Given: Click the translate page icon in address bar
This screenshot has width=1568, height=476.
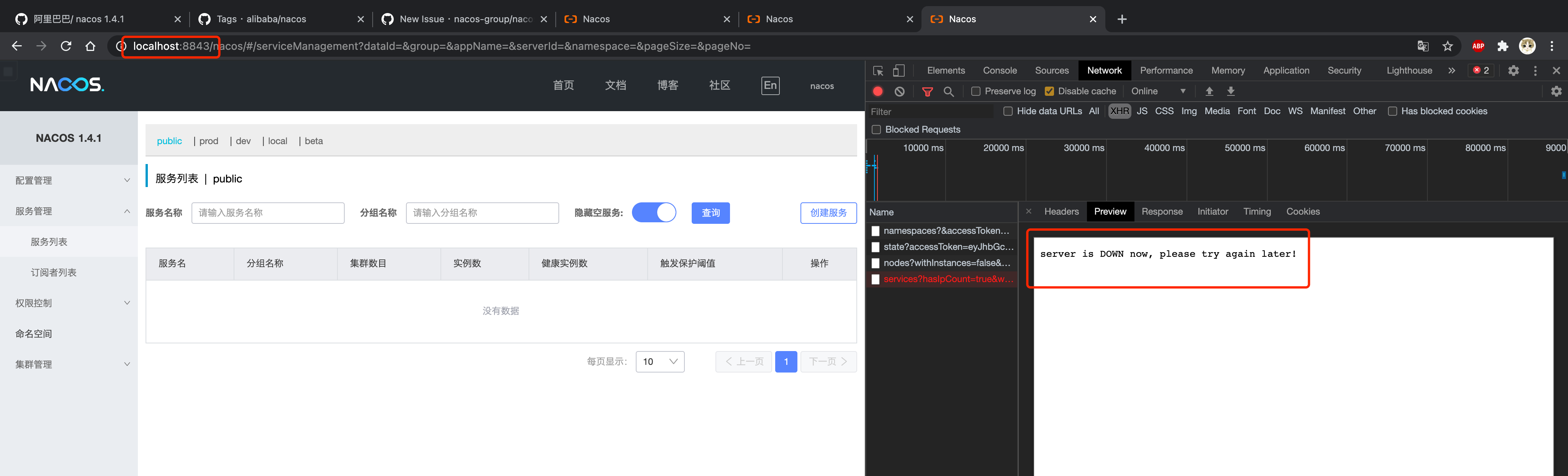Looking at the screenshot, I should click(1423, 46).
